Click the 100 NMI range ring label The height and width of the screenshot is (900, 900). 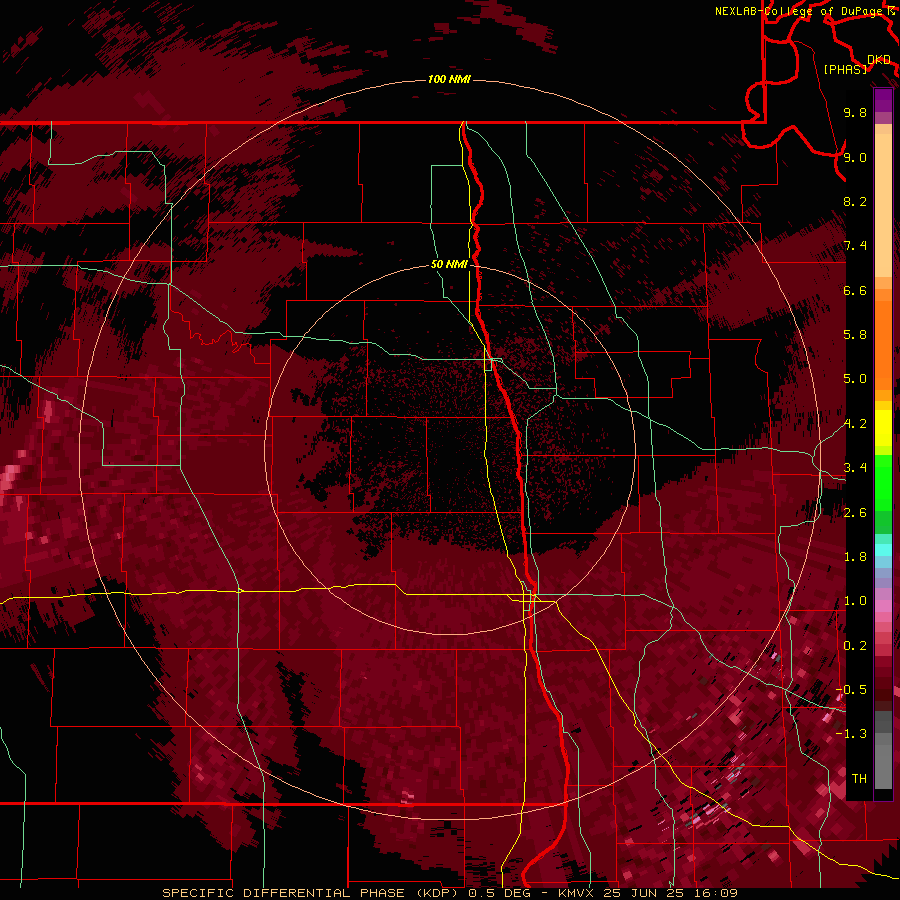coord(449,79)
